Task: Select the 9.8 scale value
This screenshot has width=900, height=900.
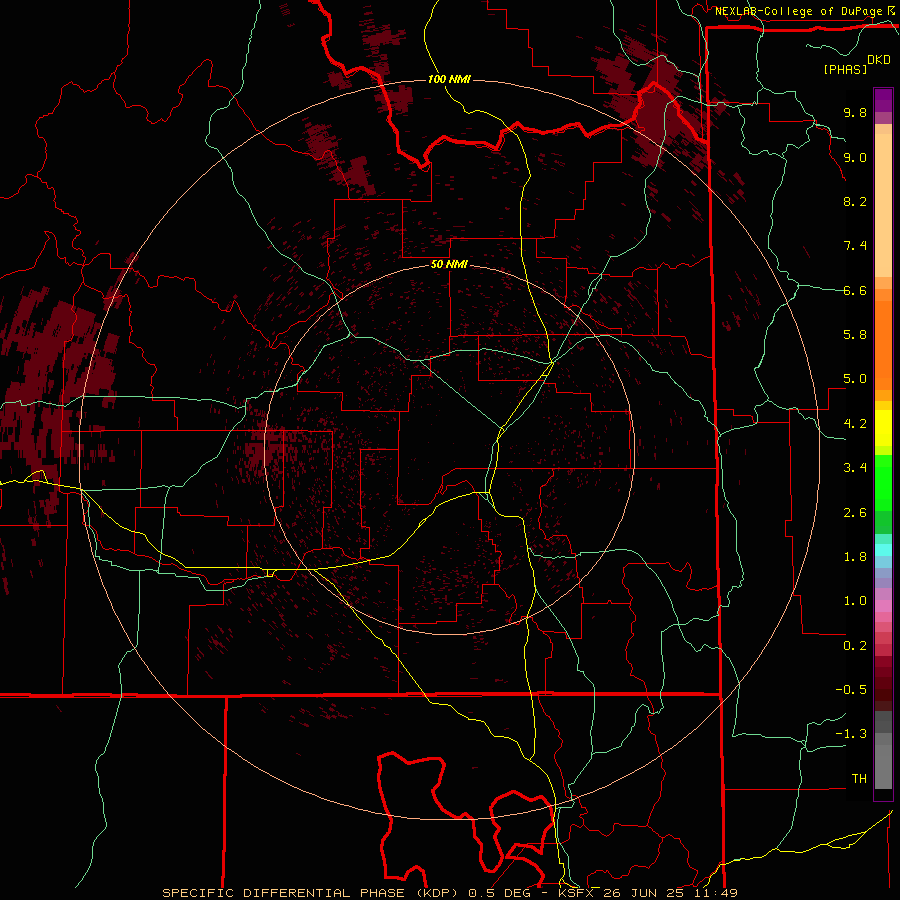Action: click(x=855, y=112)
